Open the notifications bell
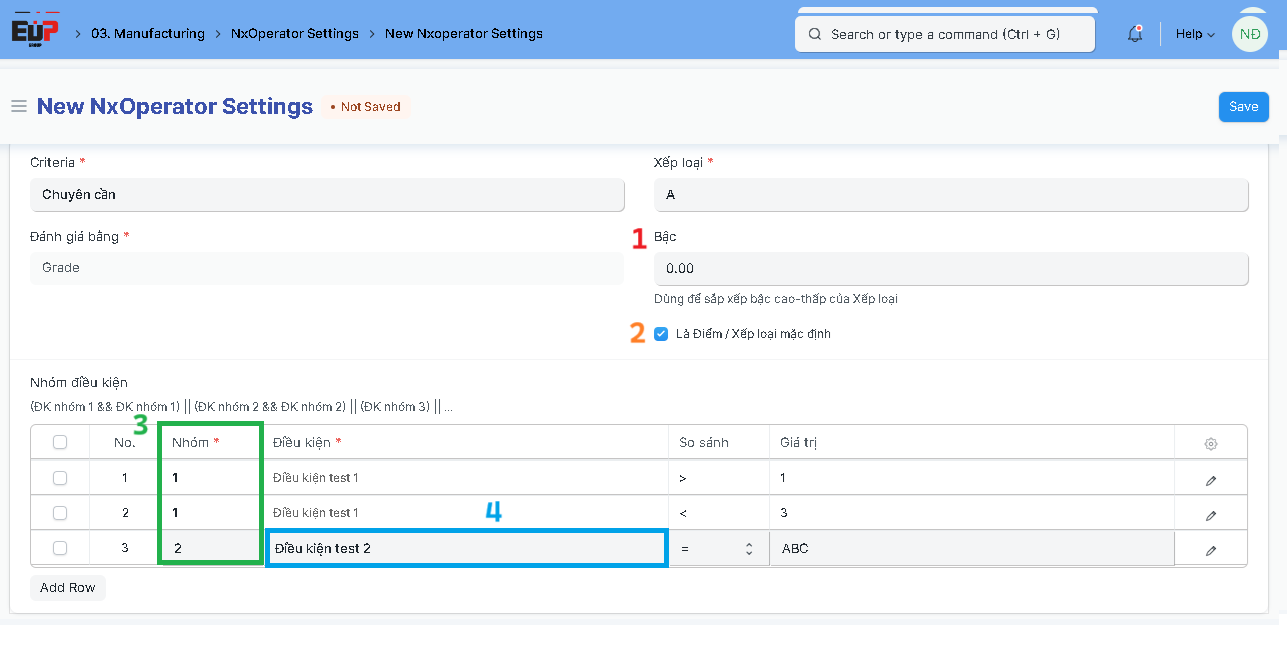 tap(1134, 33)
